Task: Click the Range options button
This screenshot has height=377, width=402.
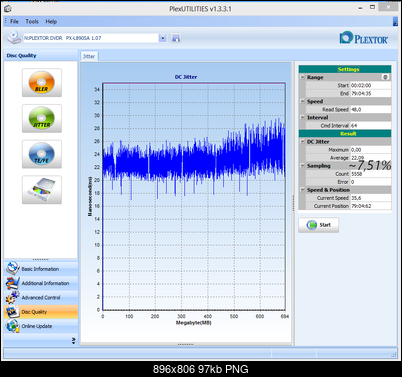Action: coord(385,77)
